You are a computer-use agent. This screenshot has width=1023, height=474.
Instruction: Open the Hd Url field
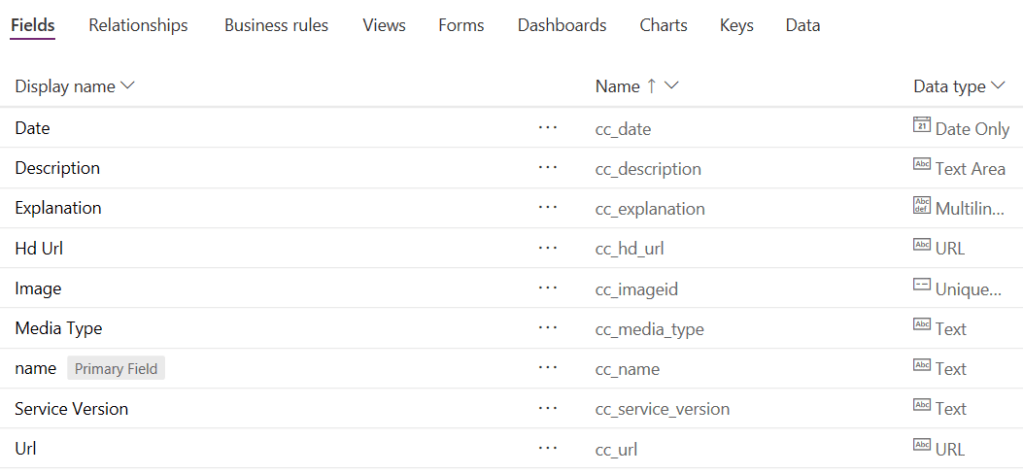(x=40, y=248)
